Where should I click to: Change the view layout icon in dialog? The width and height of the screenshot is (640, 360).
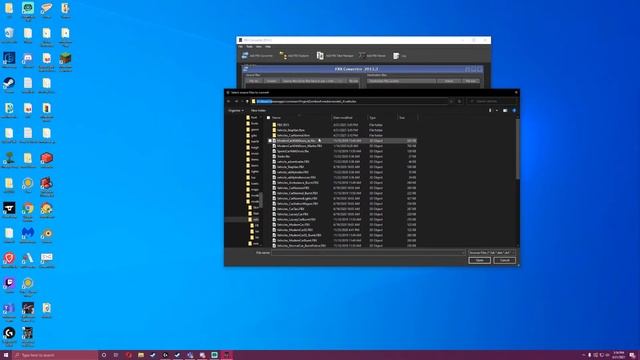click(x=490, y=111)
